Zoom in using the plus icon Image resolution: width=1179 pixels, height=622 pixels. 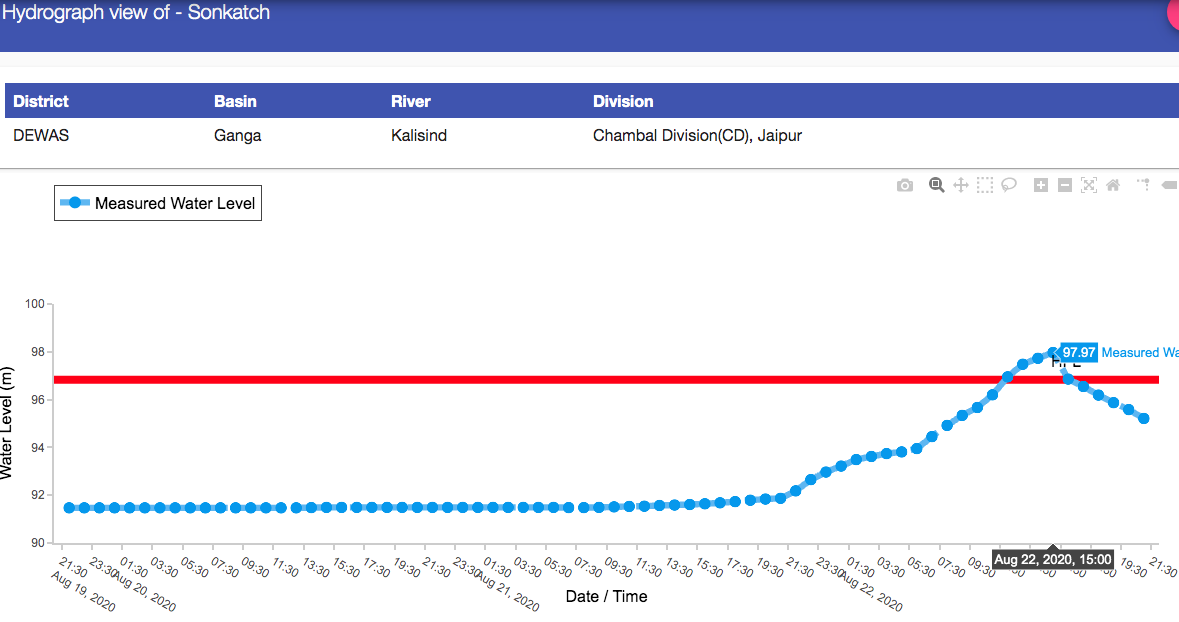(1041, 185)
